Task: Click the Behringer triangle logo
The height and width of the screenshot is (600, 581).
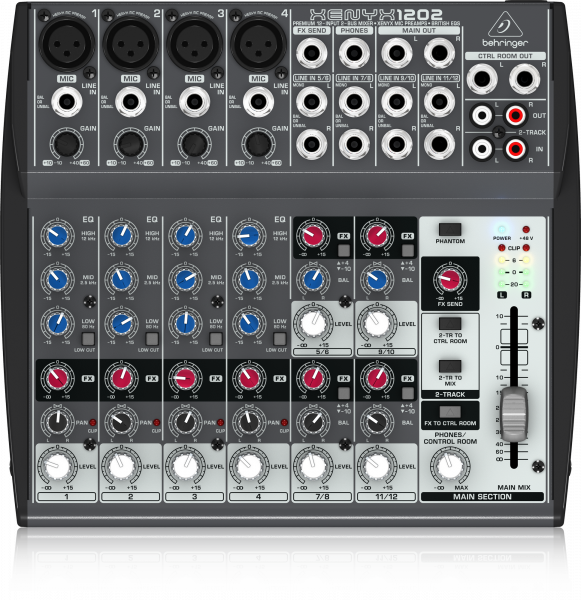Action: [x=505, y=24]
